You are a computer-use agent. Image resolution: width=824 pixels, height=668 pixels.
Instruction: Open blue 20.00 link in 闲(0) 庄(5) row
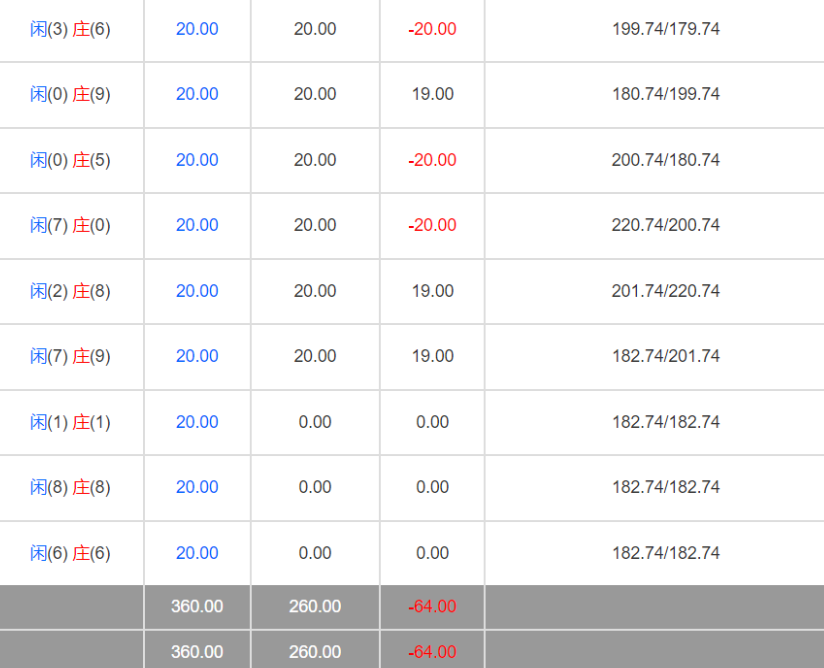coord(197,160)
